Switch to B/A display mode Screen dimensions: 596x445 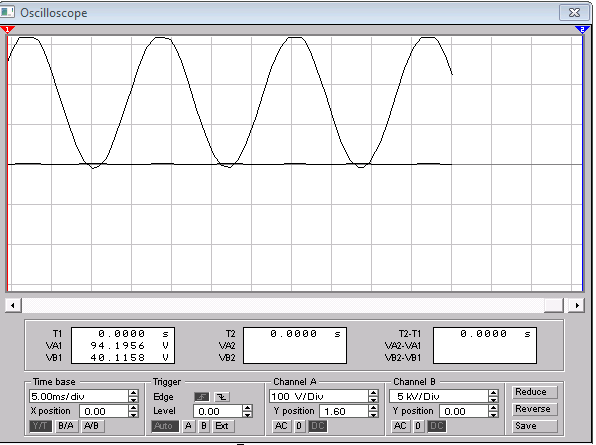click(x=66, y=426)
